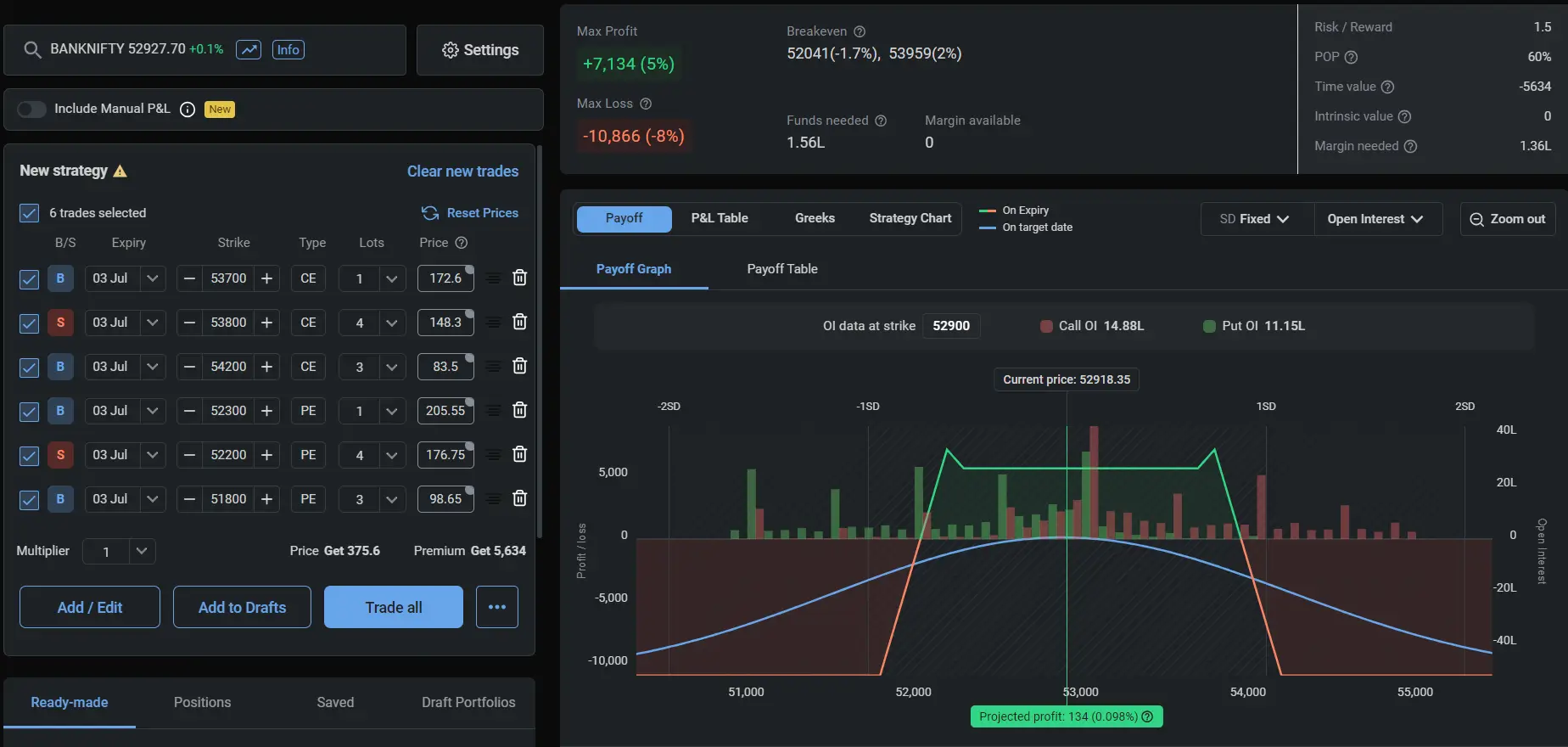Click the Time value help icon

pyautogui.click(x=1388, y=87)
